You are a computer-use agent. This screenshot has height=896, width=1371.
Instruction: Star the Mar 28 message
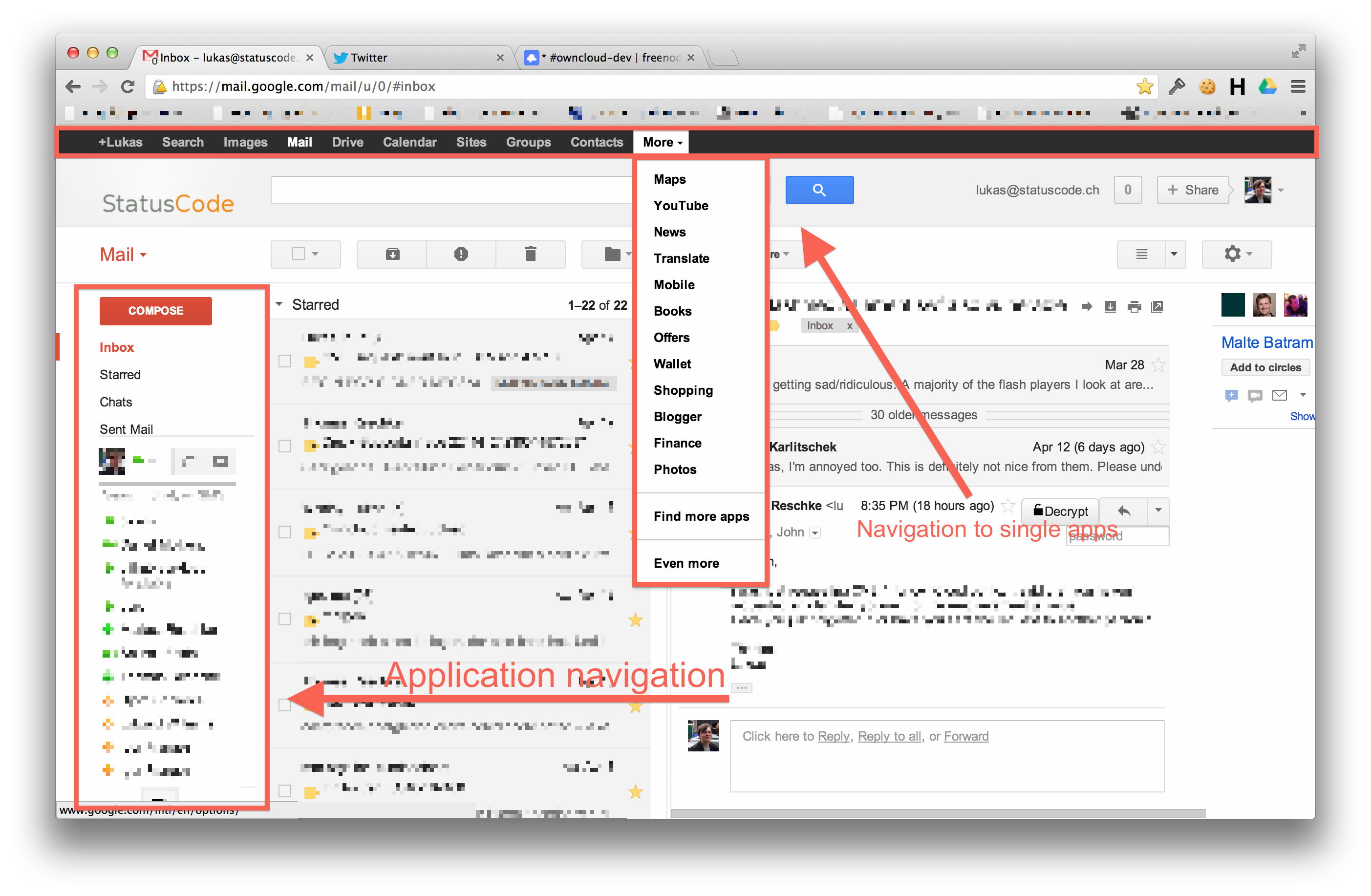[1158, 364]
